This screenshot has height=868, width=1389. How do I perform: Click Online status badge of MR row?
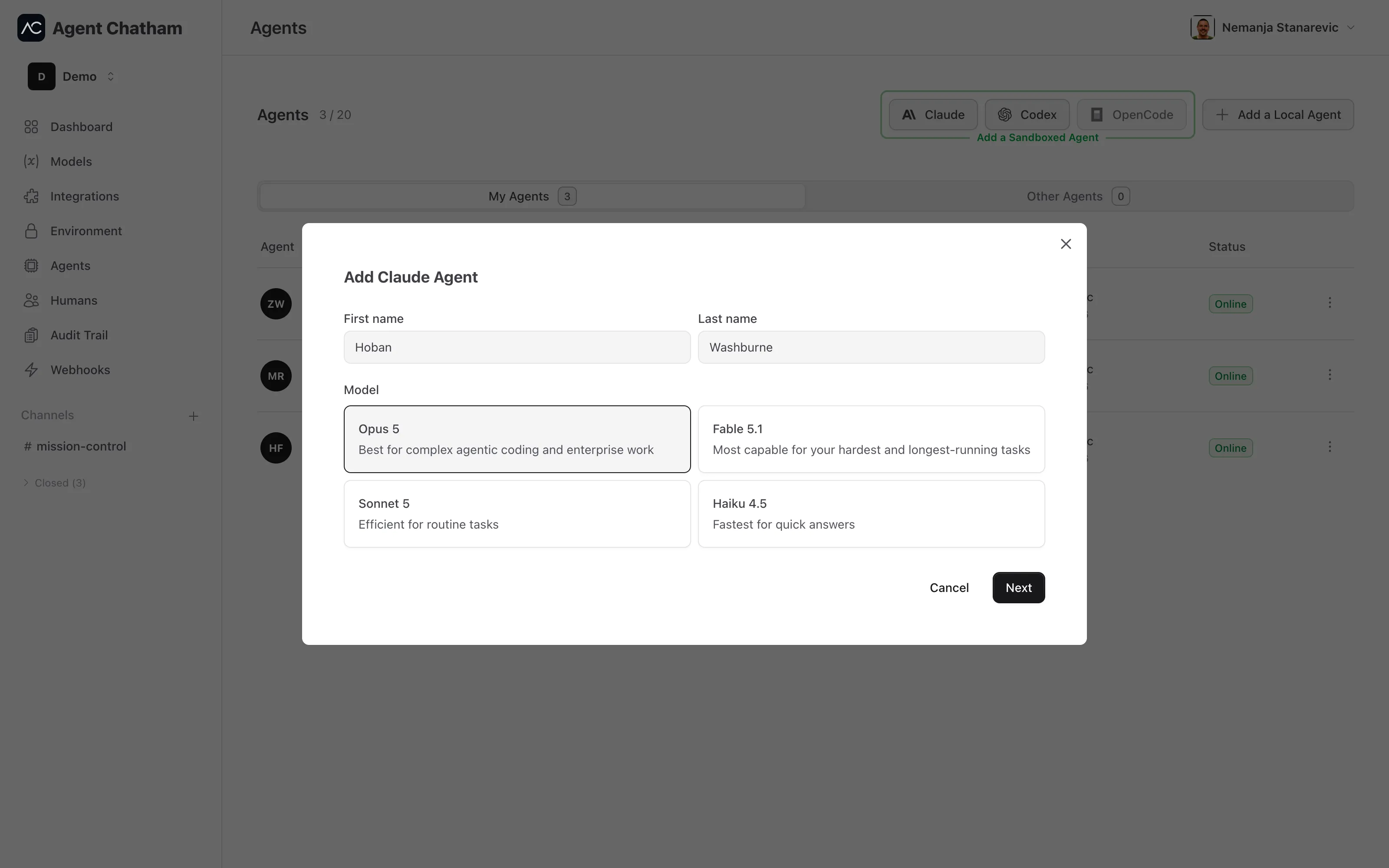[x=1231, y=376]
